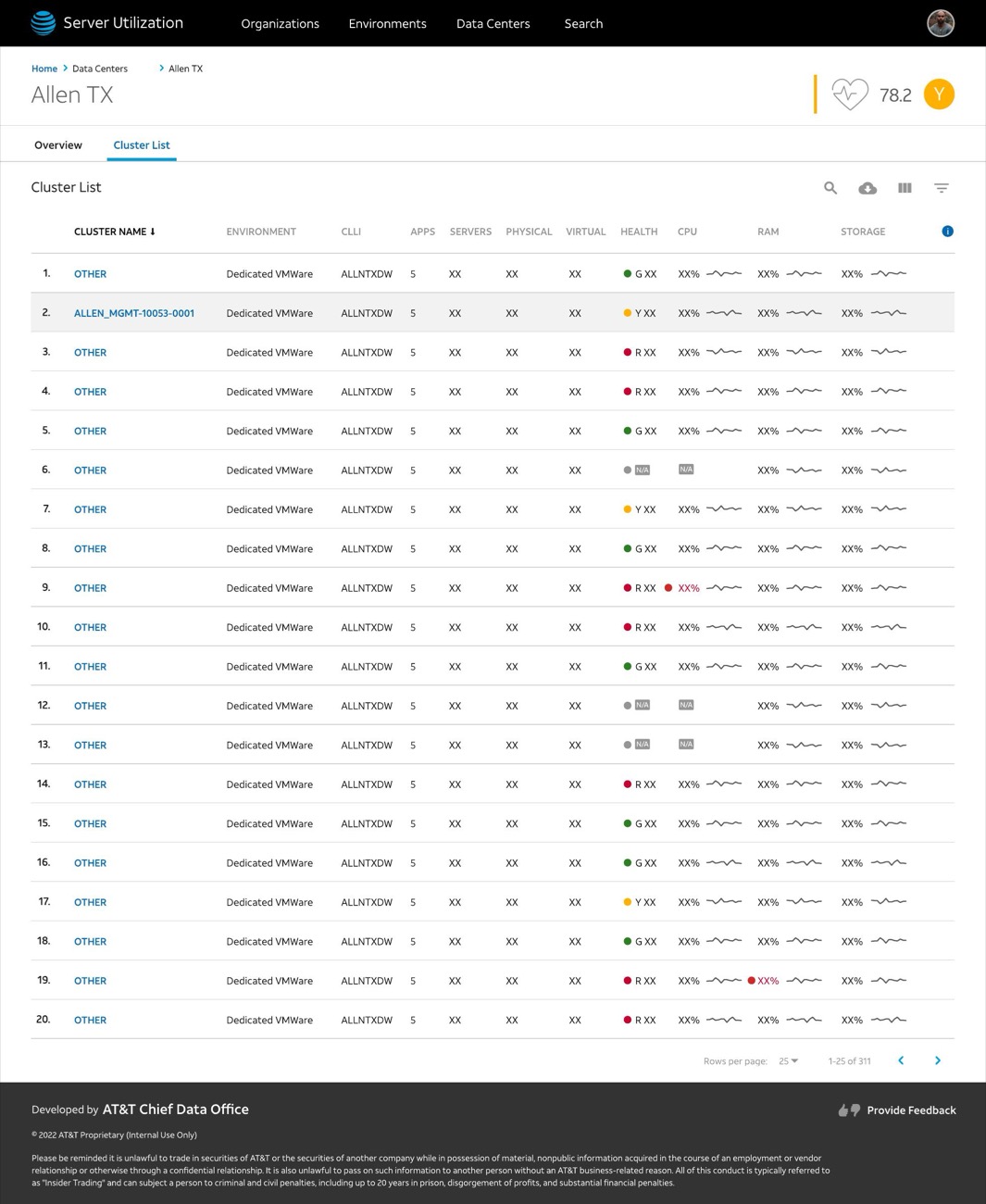Sort by CPU column header

point(687,232)
